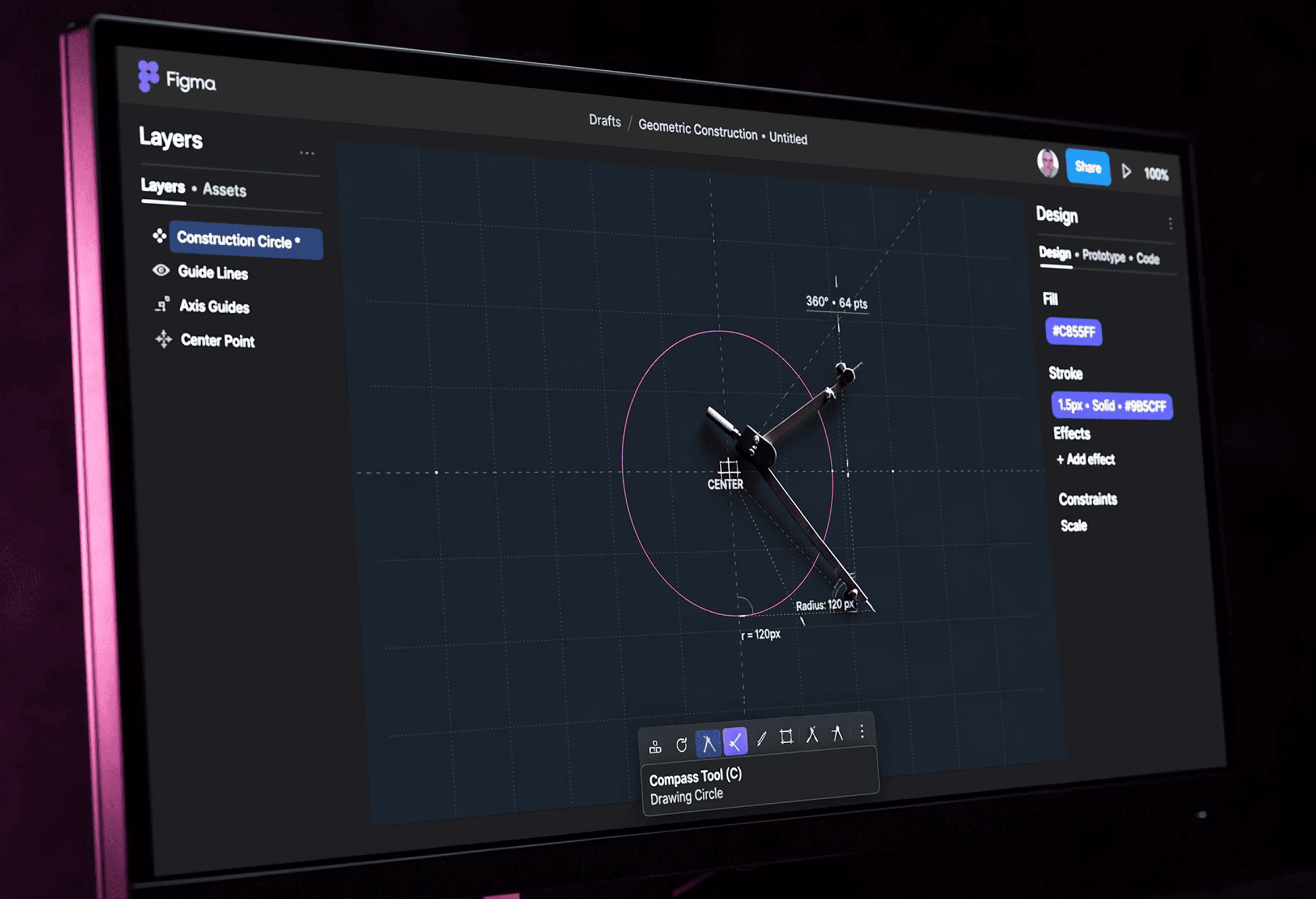Image resolution: width=1316 pixels, height=899 pixels.
Task: Click the Scale constraint option
Action: tap(1074, 526)
